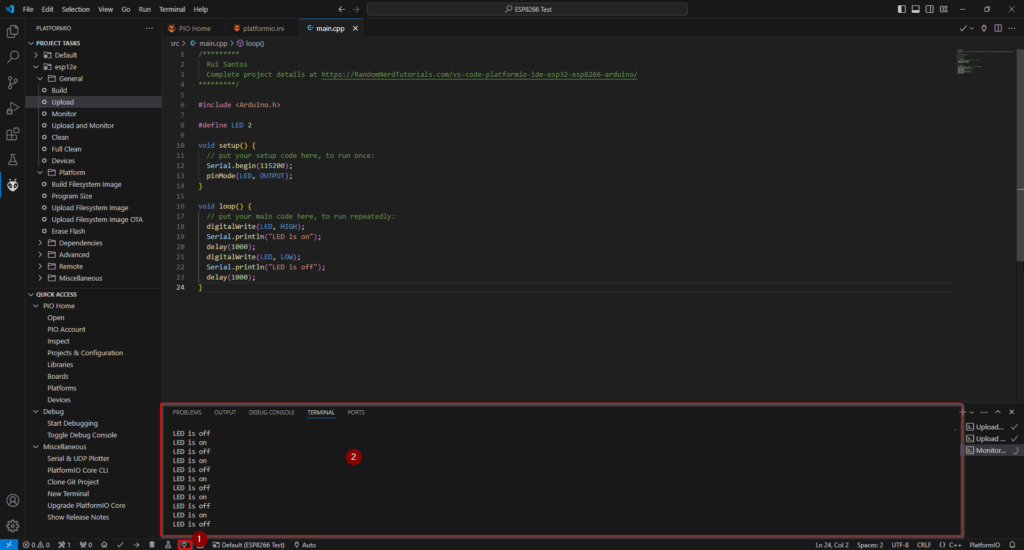Close the main.cpp editor tab
Screen dimensions: 1024x550
click(x=355, y=29)
